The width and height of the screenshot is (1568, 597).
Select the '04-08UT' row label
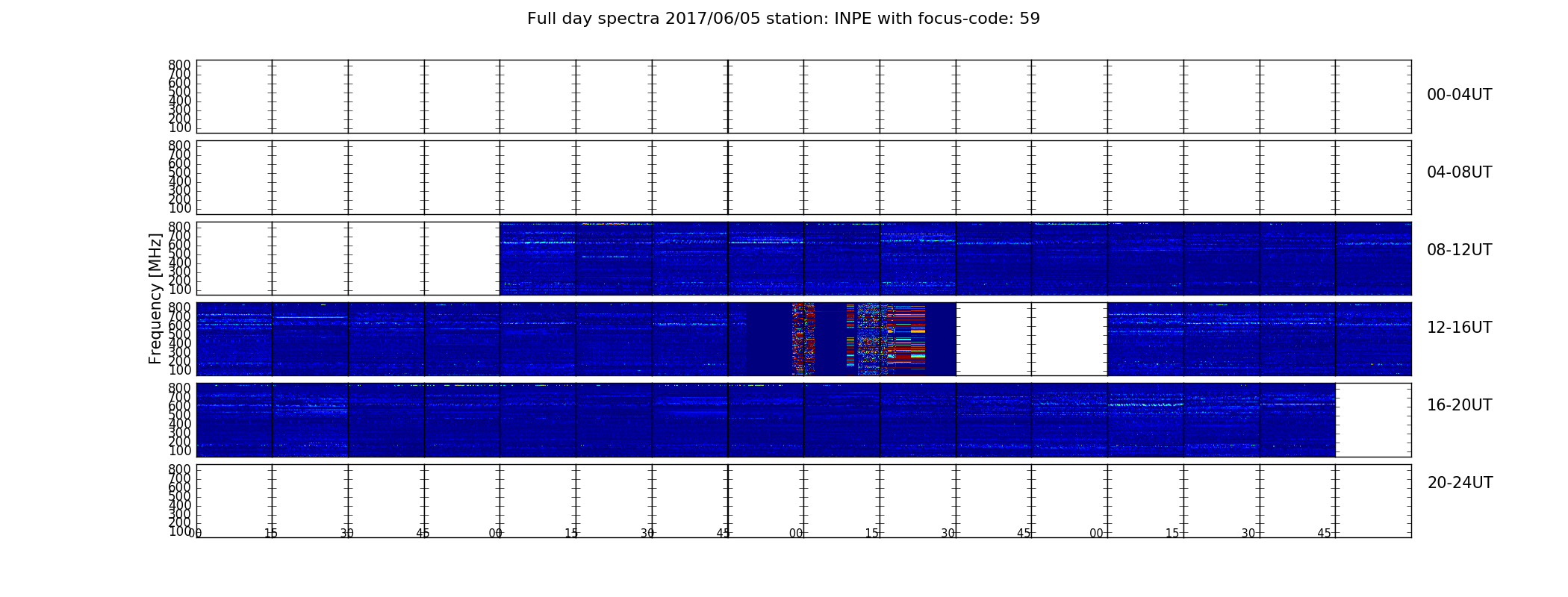coord(1460,172)
